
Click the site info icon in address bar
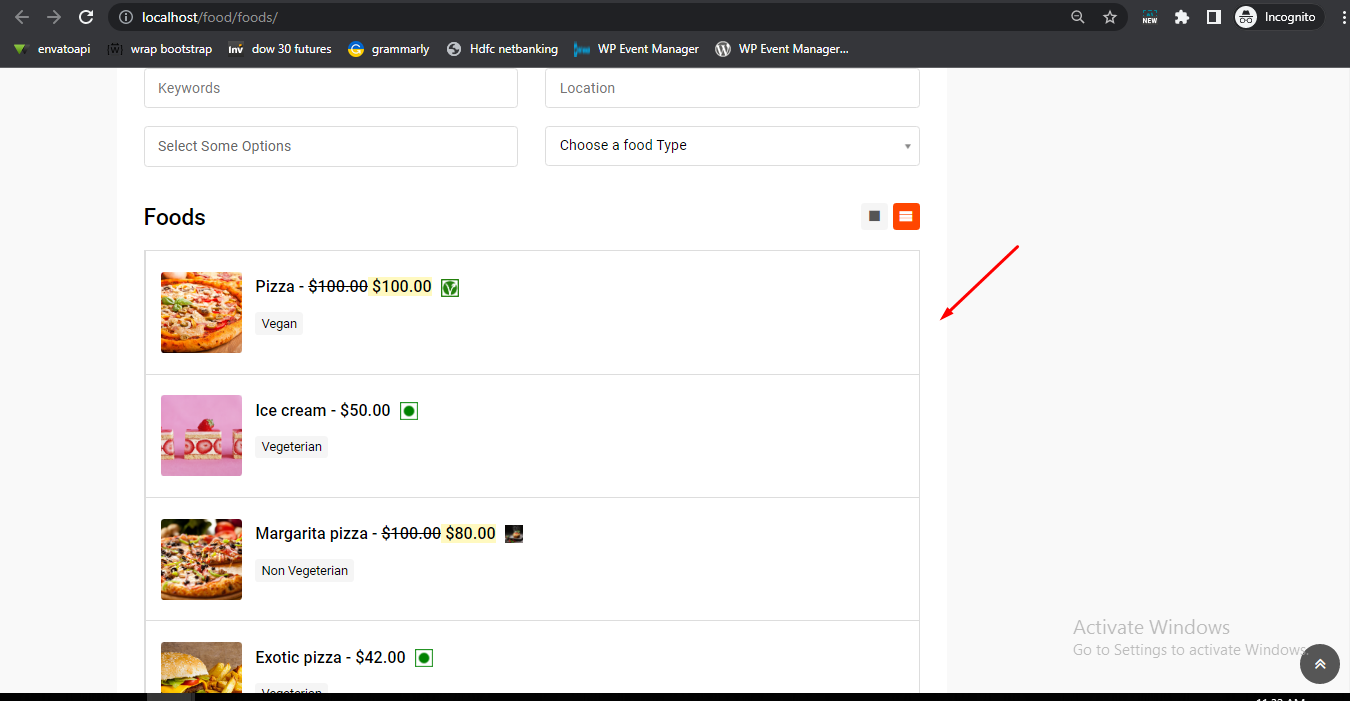point(125,17)
